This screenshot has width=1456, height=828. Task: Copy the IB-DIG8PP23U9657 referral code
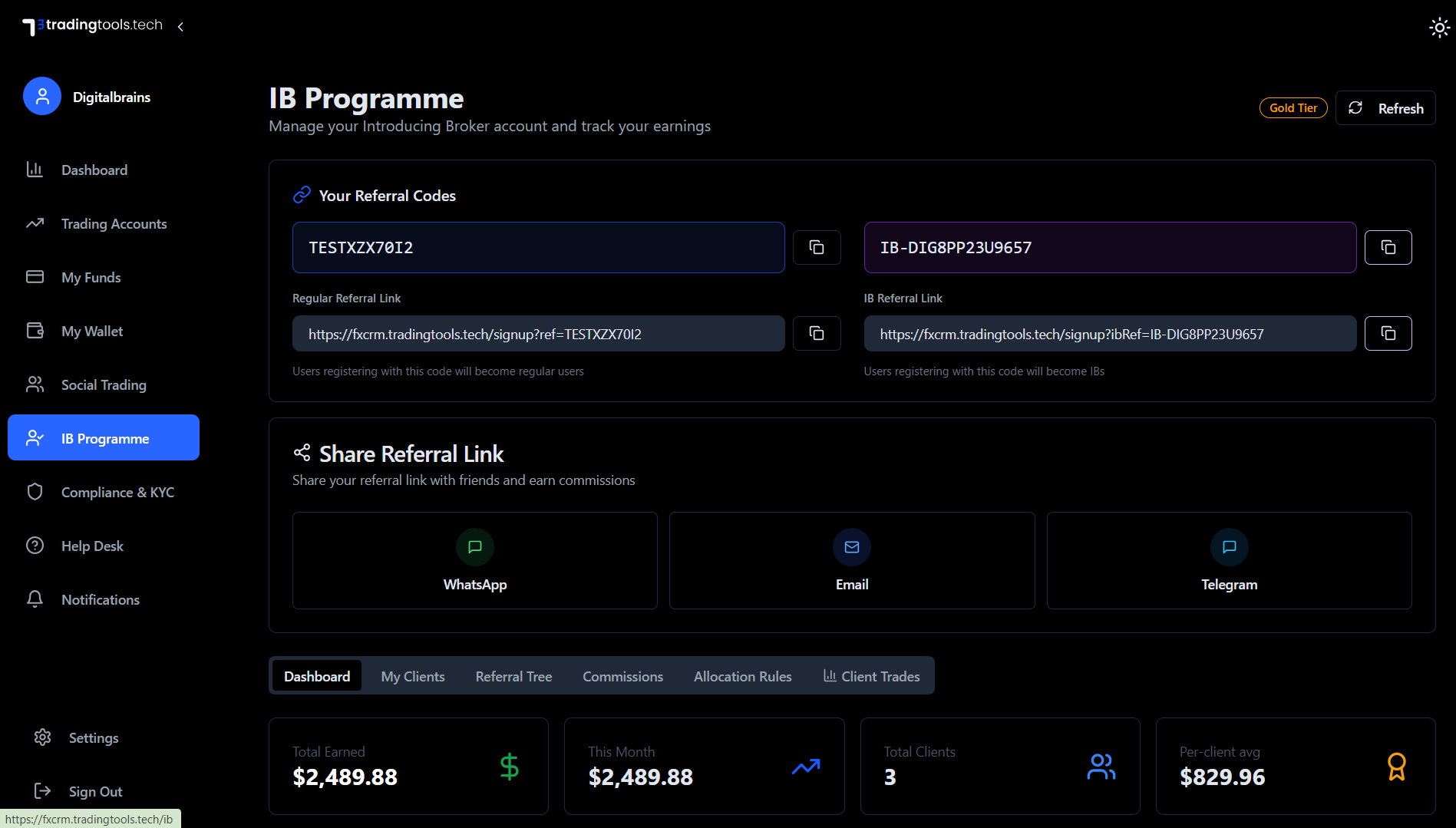pyautogui.click(x=1388, y=247)
